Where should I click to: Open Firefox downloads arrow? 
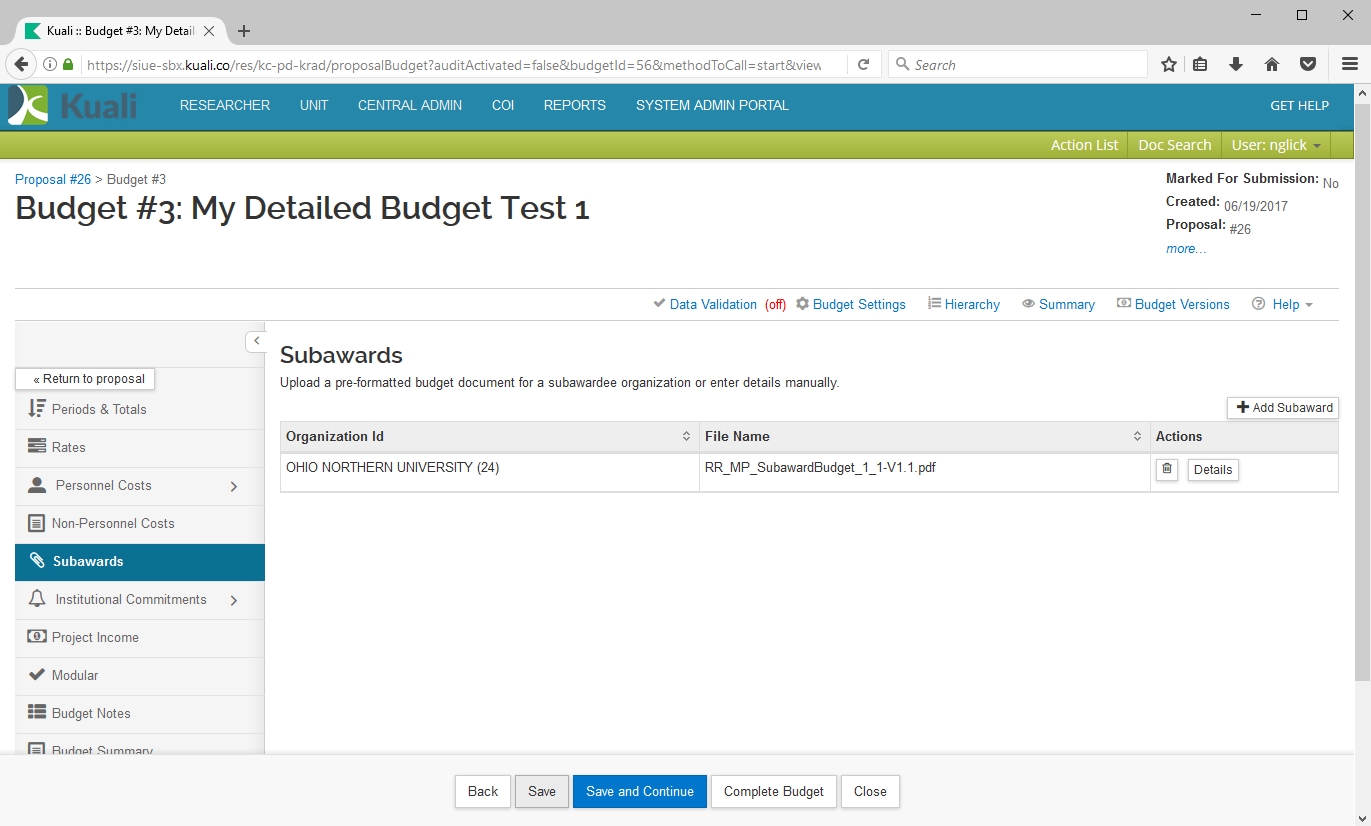point(1236,65)
